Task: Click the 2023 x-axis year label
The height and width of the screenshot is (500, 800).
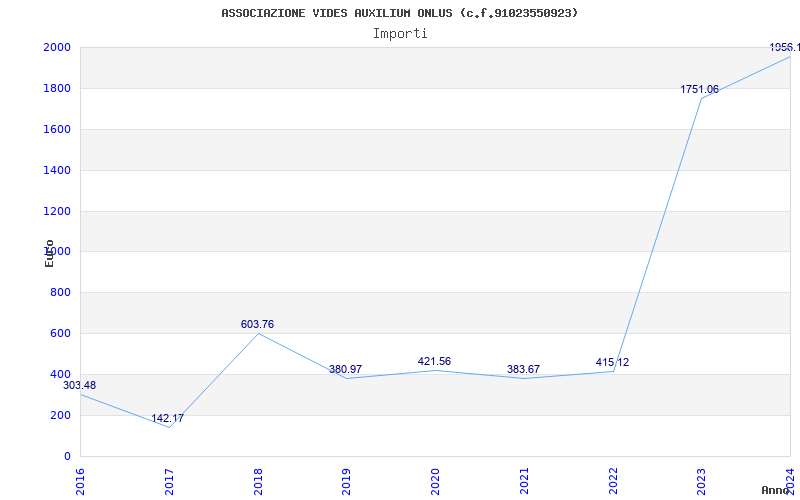Action: point(702,482)
